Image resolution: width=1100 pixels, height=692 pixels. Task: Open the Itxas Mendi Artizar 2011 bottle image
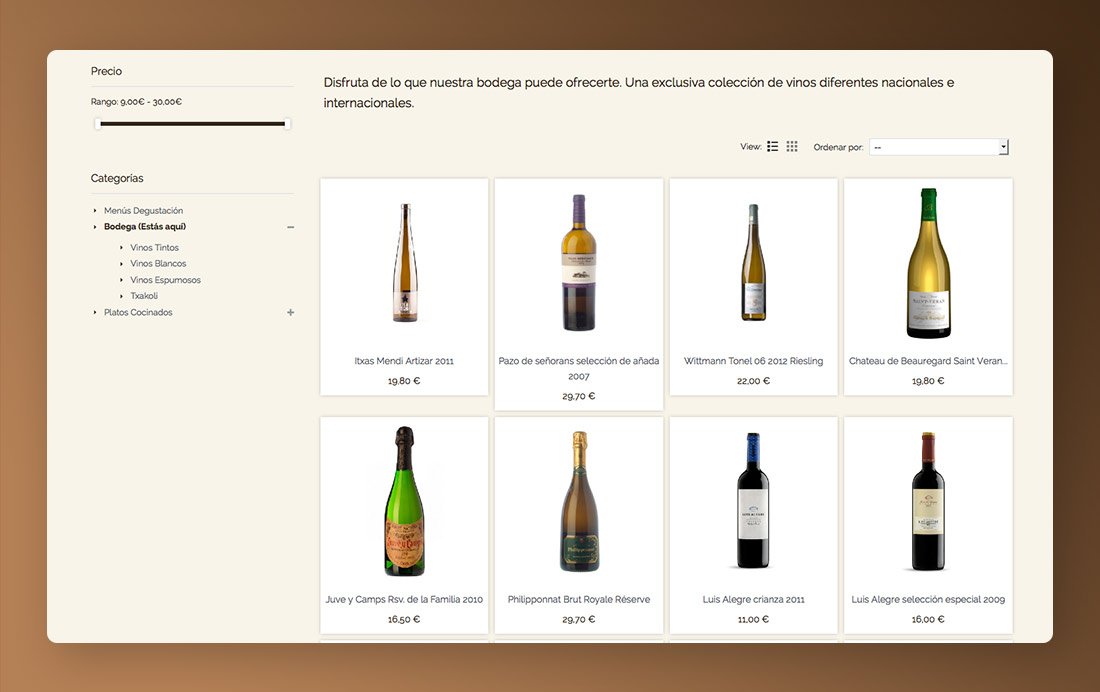pos(405,262)
